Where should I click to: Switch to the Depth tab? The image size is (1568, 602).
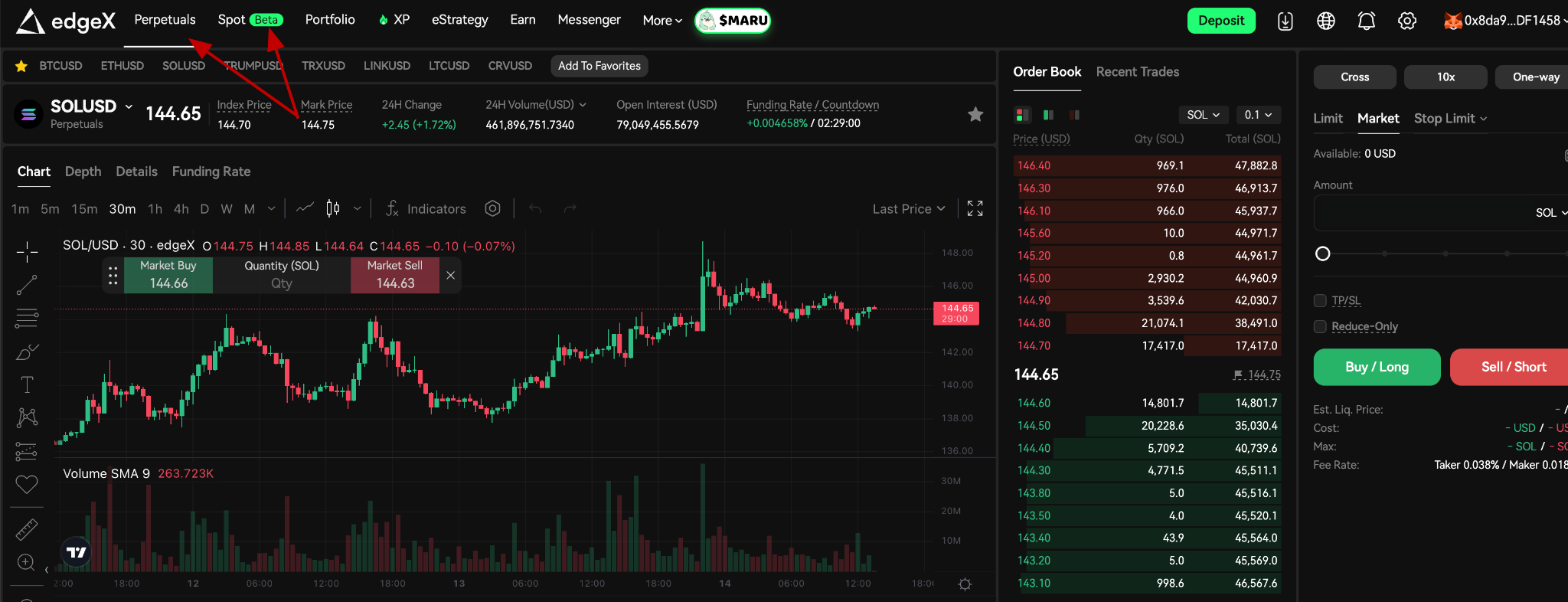pyautogui.click(x=83, y=172)
